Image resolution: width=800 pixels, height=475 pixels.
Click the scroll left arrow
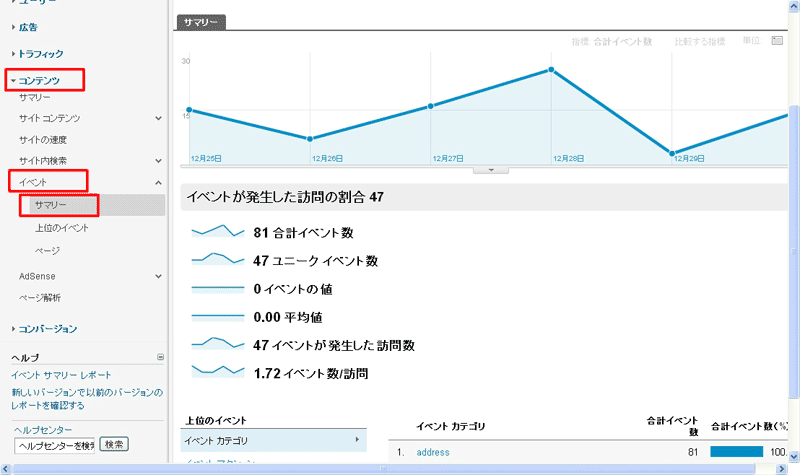point(6,469)
